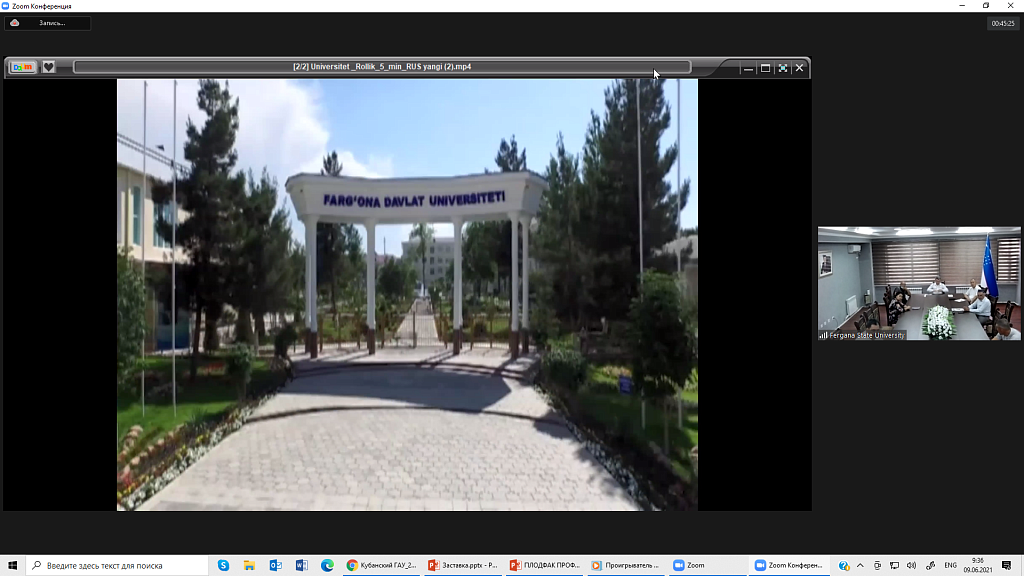The width and height of the screenshot is (1024, 576).
Task: Switch to PowerPoint Заставка.pptx window
Action: [463, 566]
